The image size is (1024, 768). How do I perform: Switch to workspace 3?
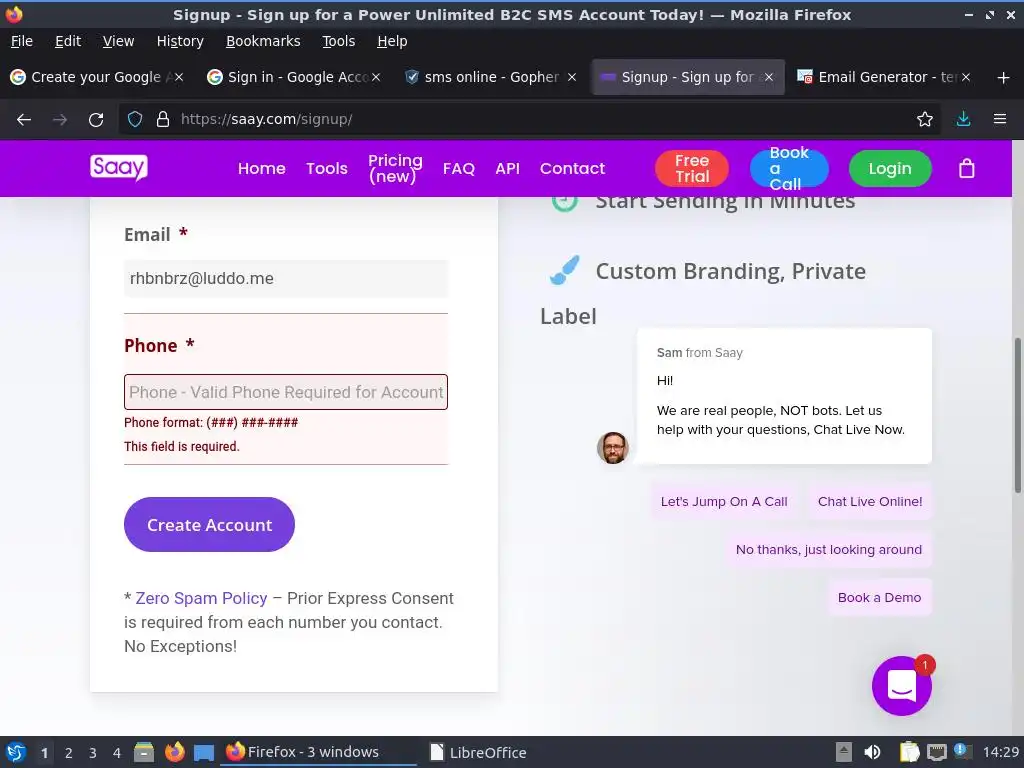[93, 753]
